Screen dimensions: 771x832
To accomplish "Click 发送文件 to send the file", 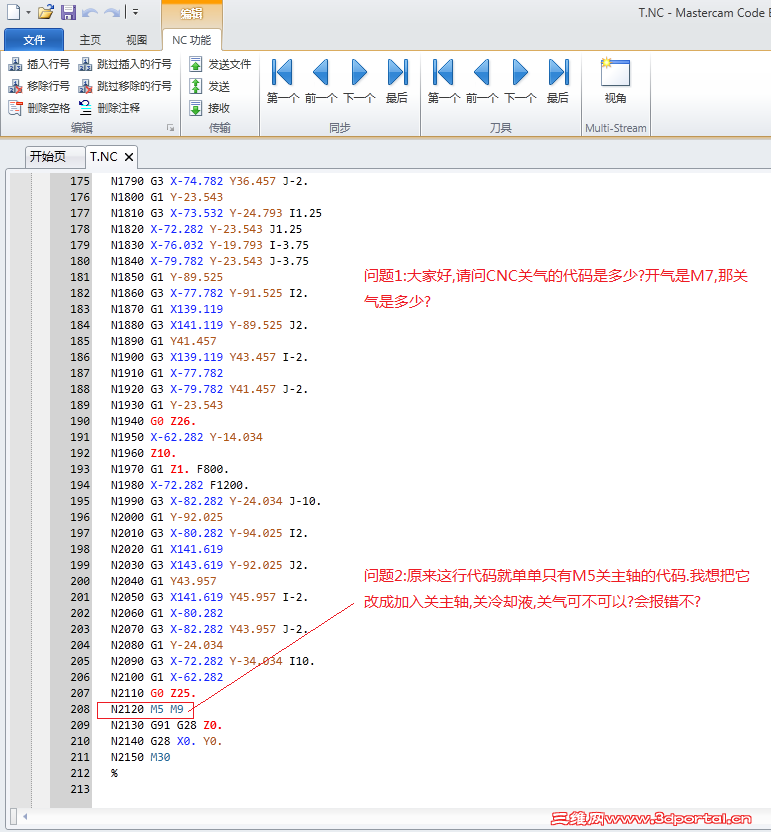I will pyautogui.click(x=220, y=64).
